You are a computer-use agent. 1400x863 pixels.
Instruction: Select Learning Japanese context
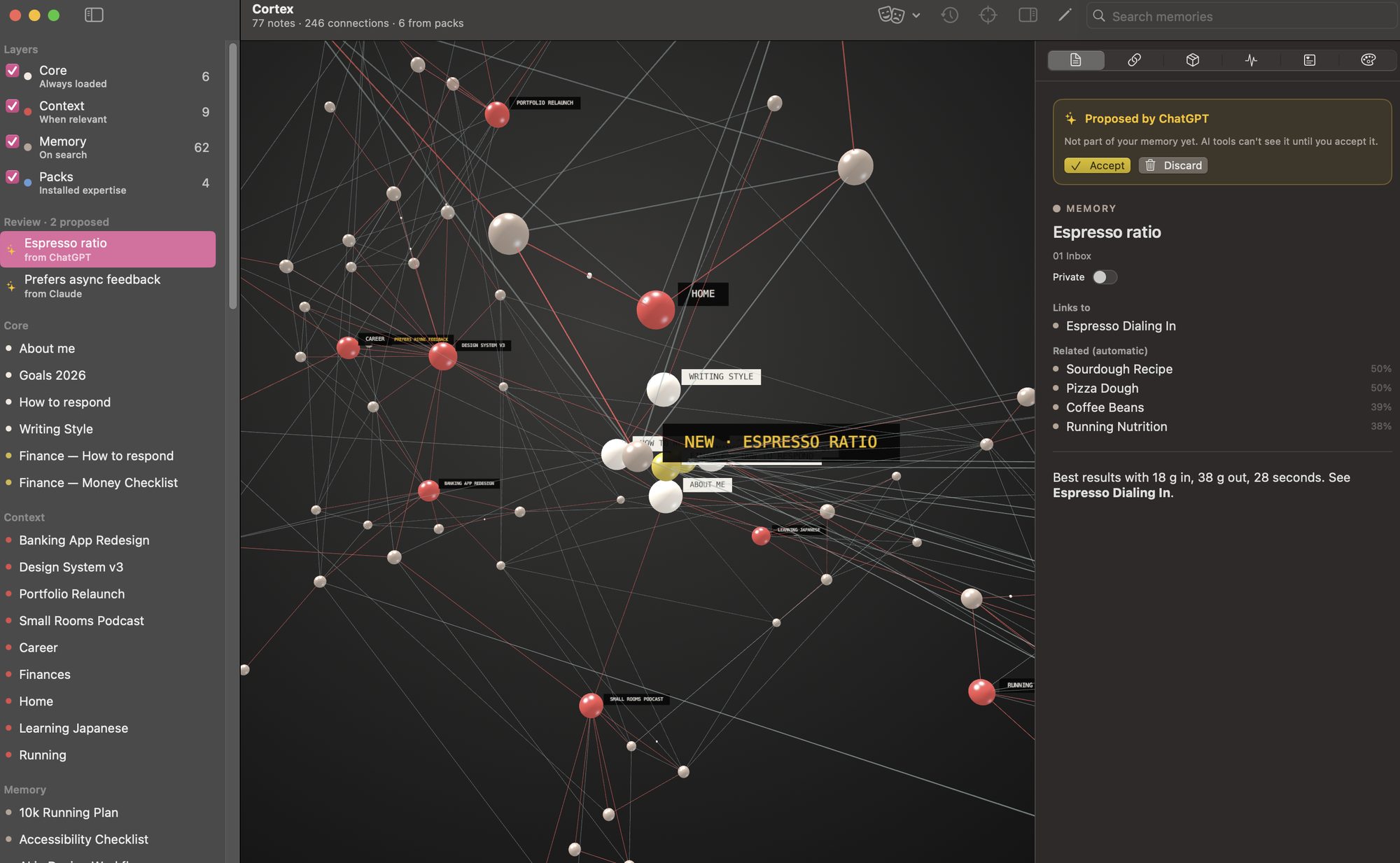[x=73, y=728]
